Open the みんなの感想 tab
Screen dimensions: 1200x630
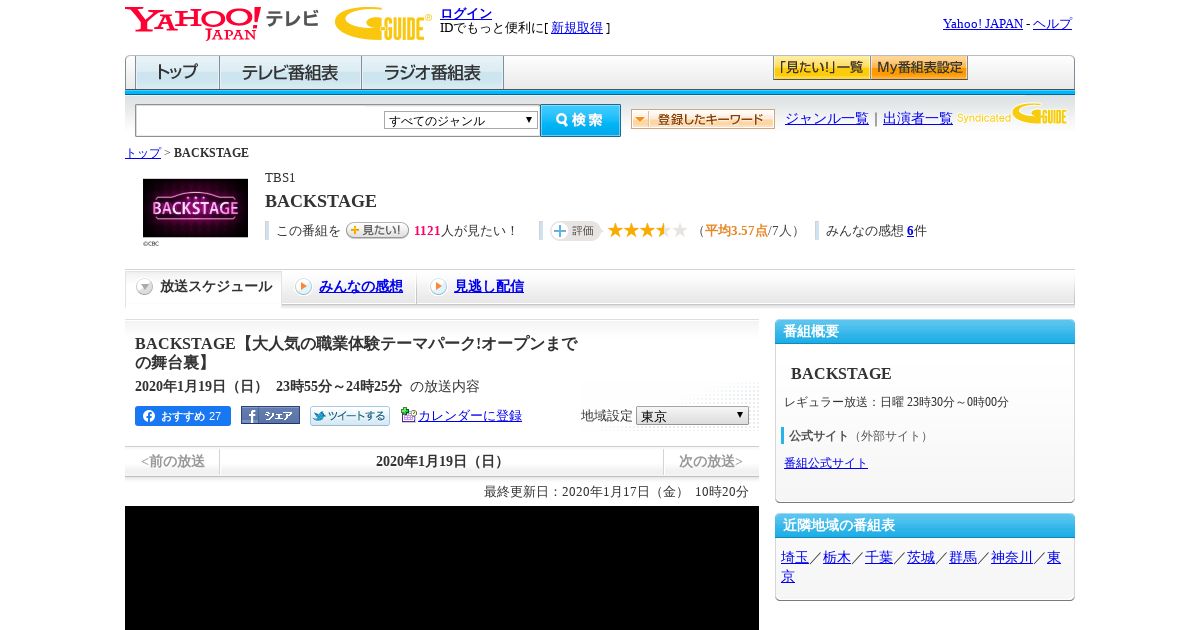click(x=360, y=287)
